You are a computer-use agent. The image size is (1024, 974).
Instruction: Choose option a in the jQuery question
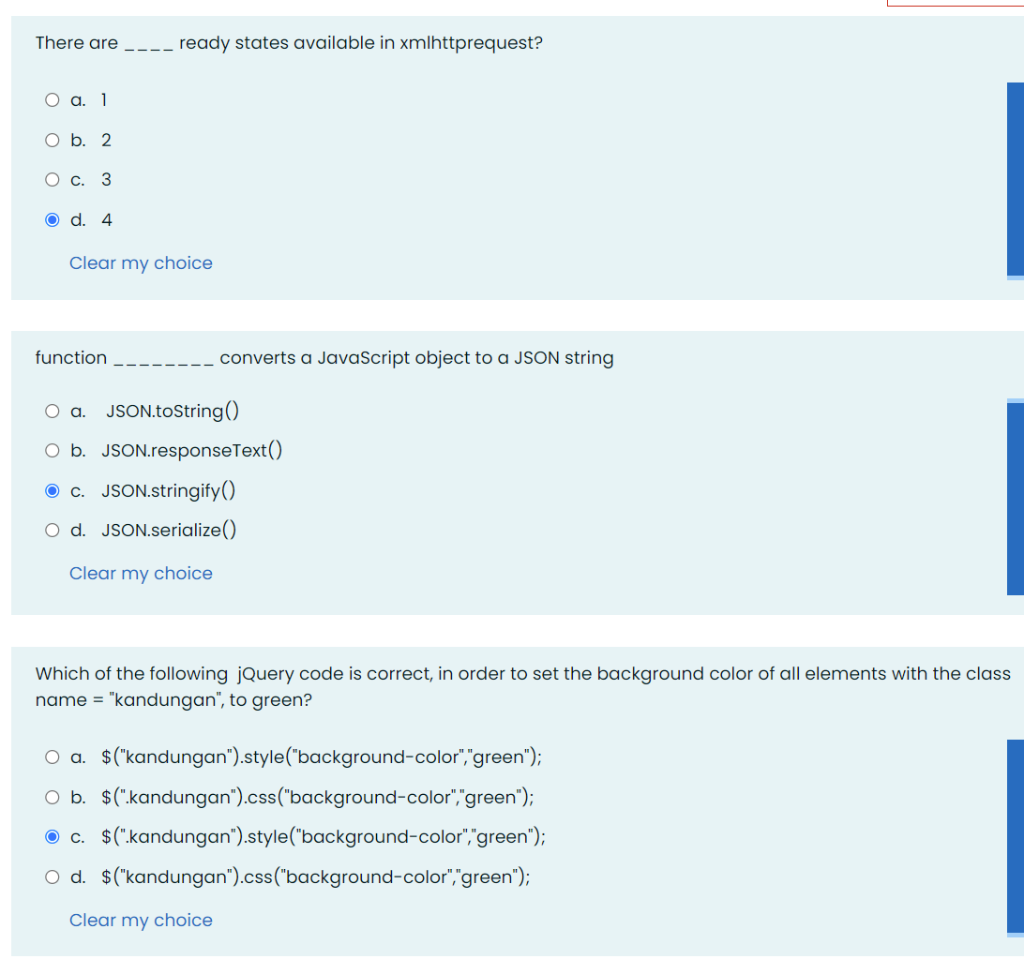51,757
